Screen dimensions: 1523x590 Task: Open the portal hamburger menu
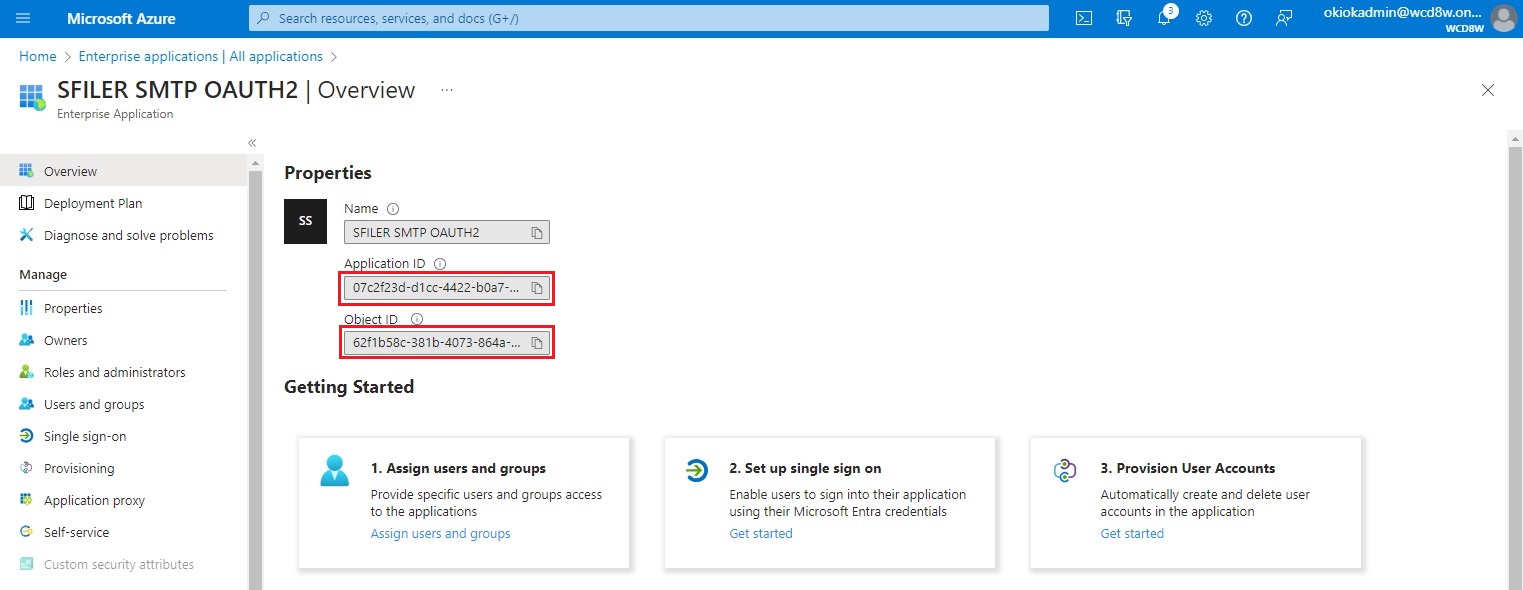[x=24, y=18]
